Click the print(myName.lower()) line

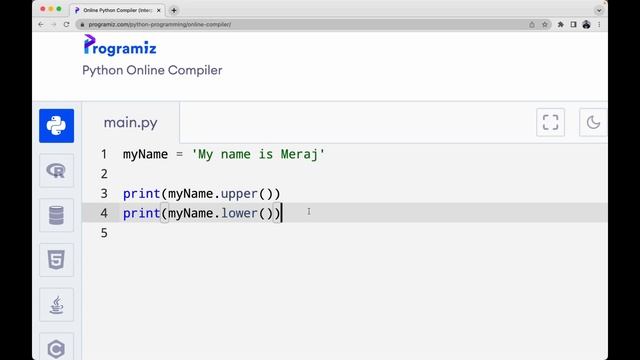202,213
